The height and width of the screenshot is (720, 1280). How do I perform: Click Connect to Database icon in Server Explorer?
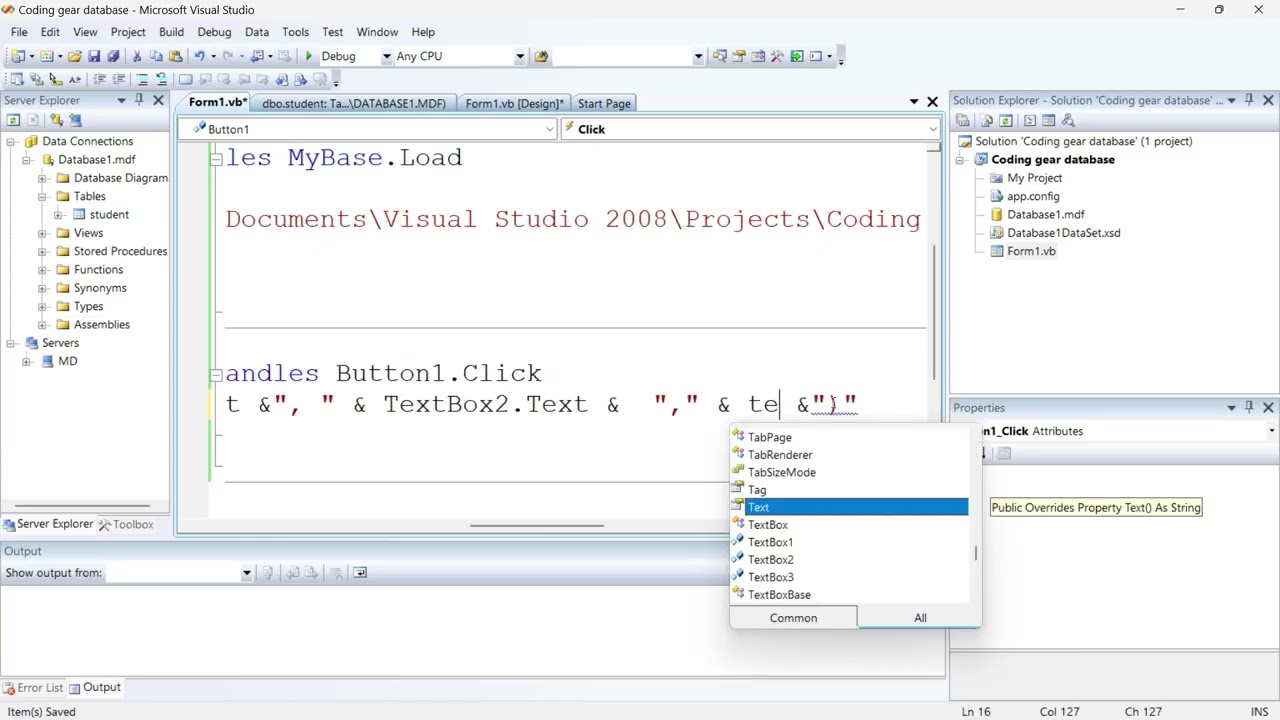(56, 120)
